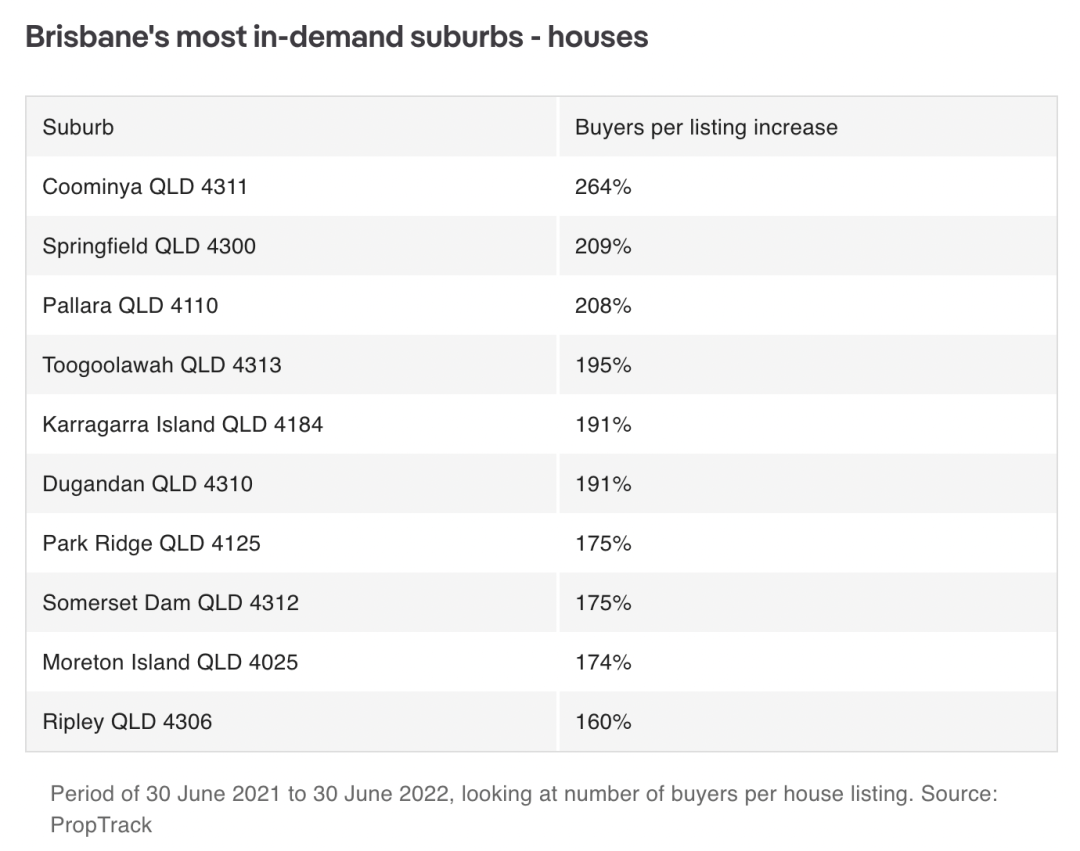The image size is (1080, 851).
Task: Select the 208% value for Pallara
Action: [x=603, y=305]
